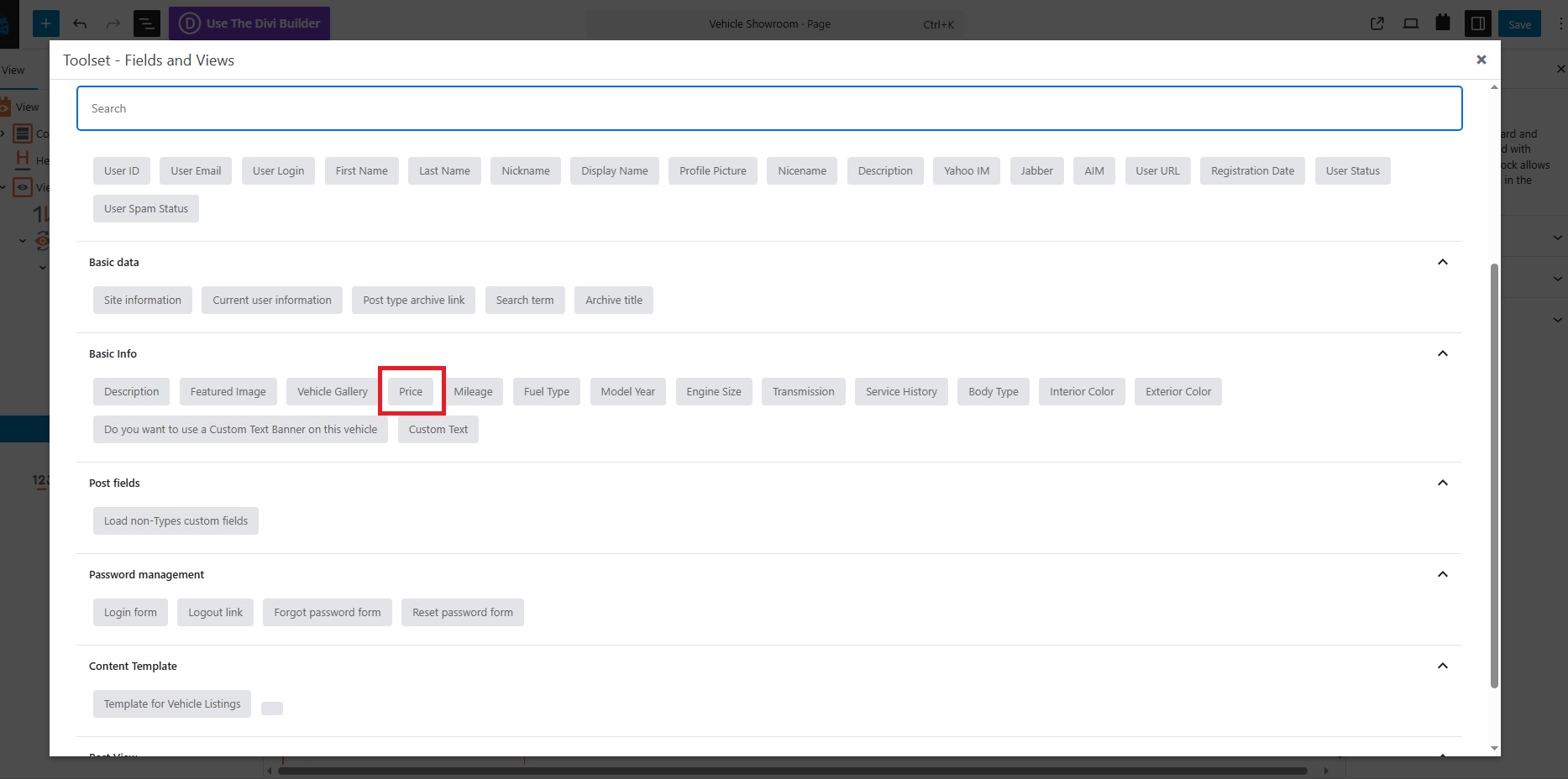Select the Archive title field

[x=614, y=300]
